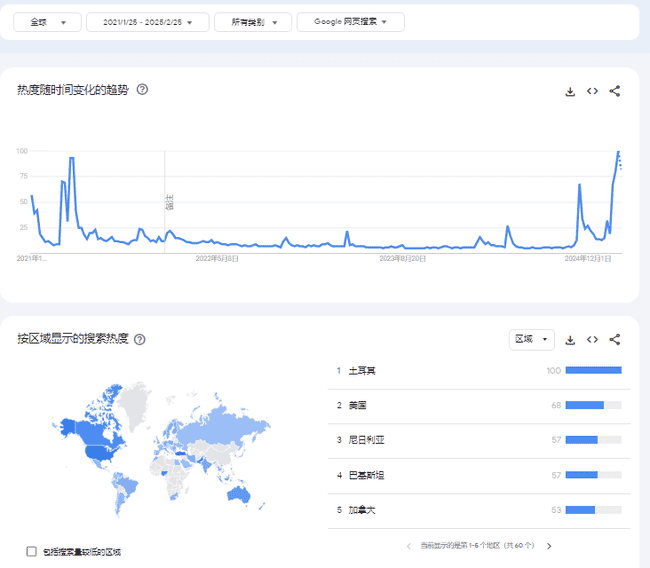Open help for 热度随时间变化的趋势
This screenshot has width=650, height=568.
[x=142, y=90]
